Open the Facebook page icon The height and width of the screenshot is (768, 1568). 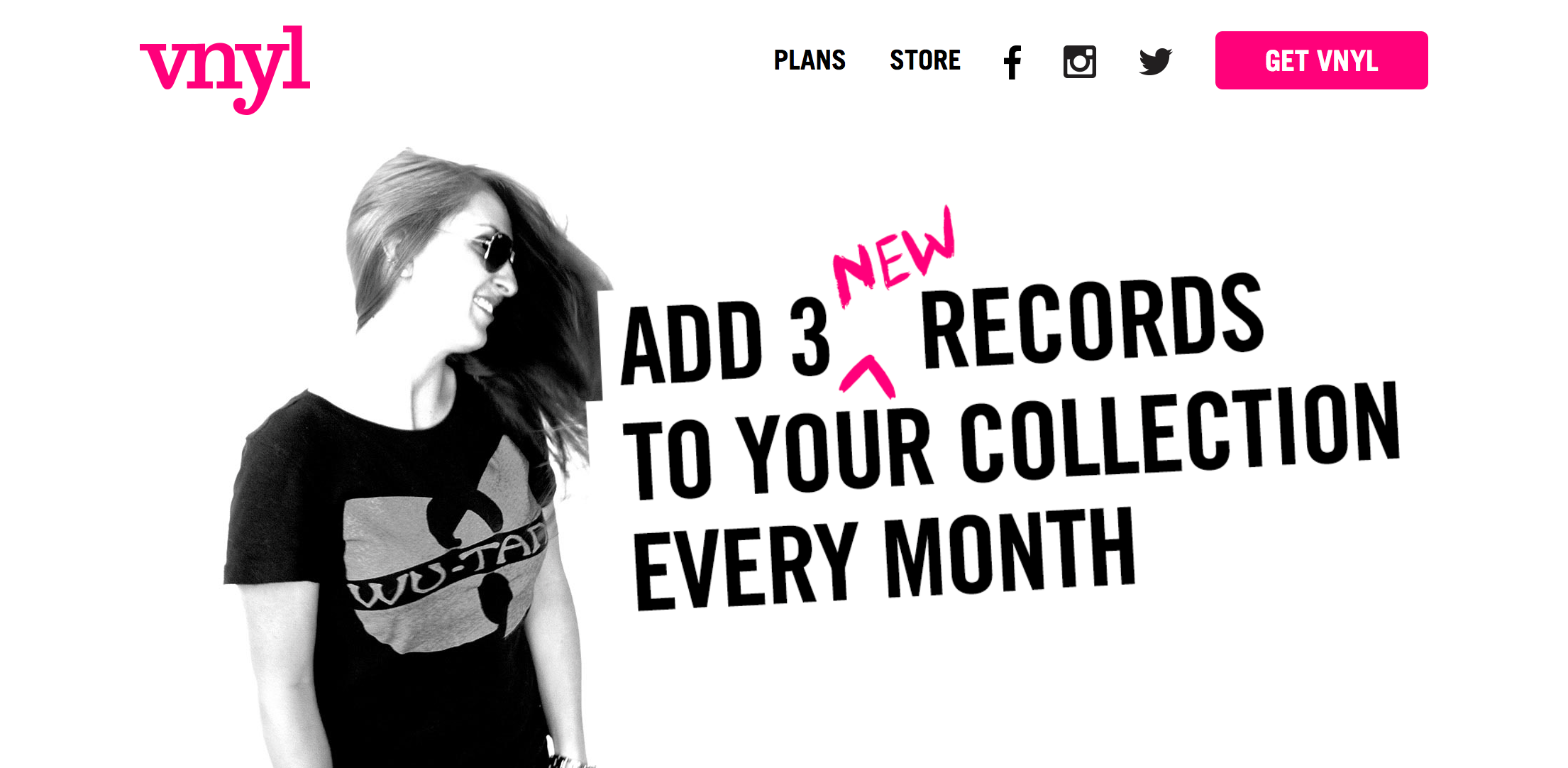(x=1012, y=62)
